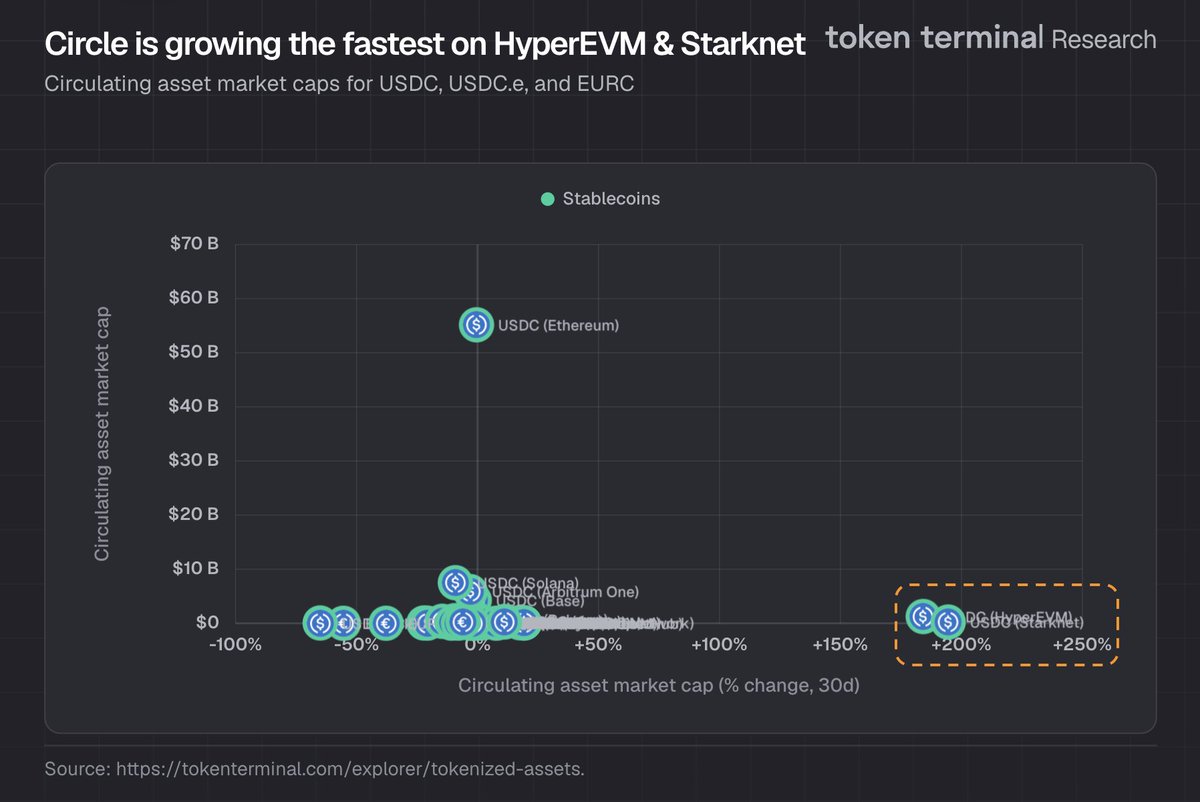Click the x-axis title '% change, 30d'

pyautogui.click(x=659, y=686)
